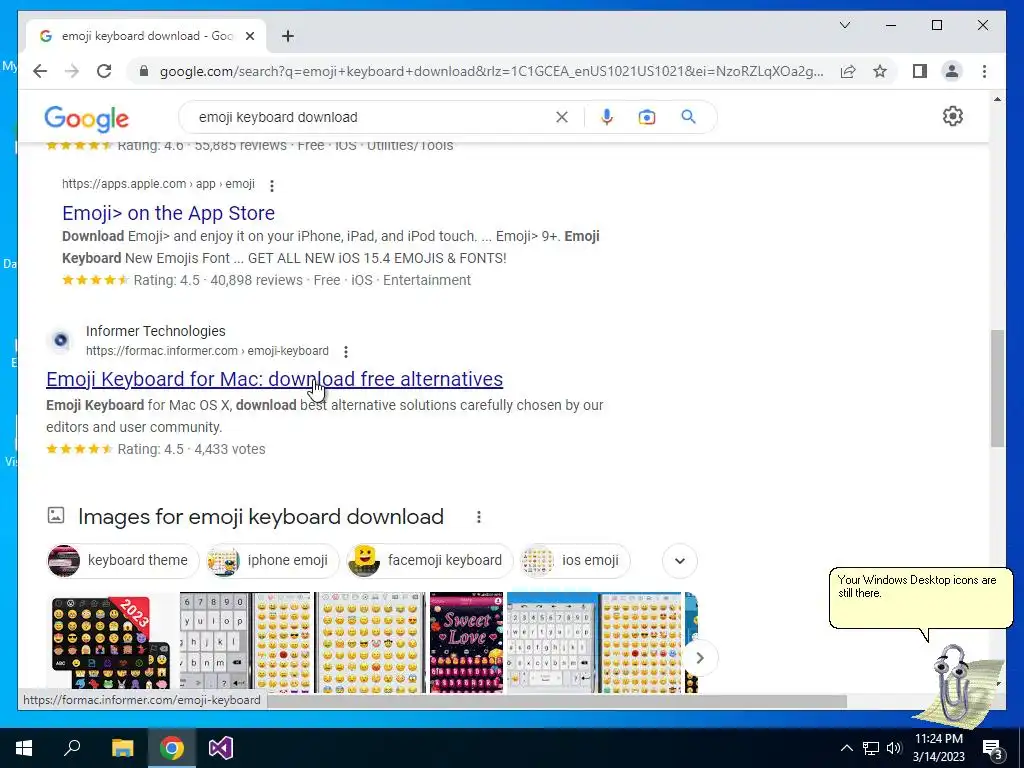Go back to previous page in Chrome
Viewport: 1024px width, 768px height.
(40, 71)
